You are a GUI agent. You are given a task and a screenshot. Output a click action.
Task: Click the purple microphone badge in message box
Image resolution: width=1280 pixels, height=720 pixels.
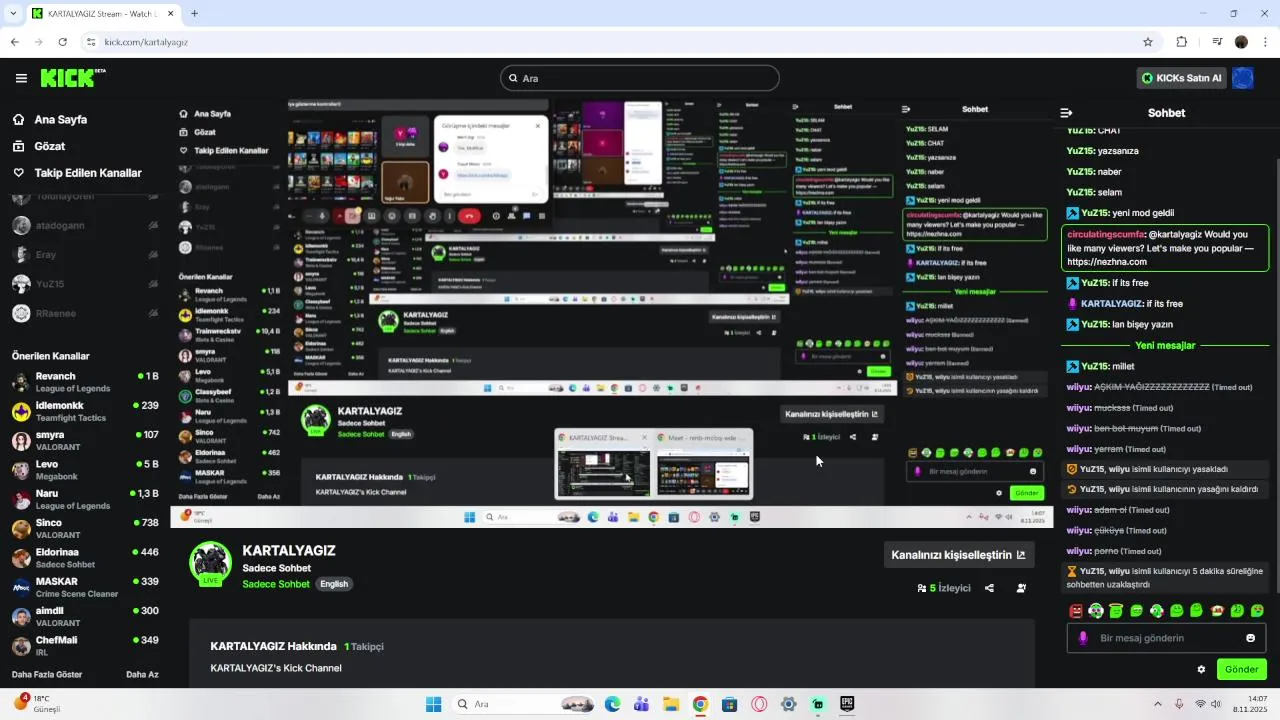1083,638
